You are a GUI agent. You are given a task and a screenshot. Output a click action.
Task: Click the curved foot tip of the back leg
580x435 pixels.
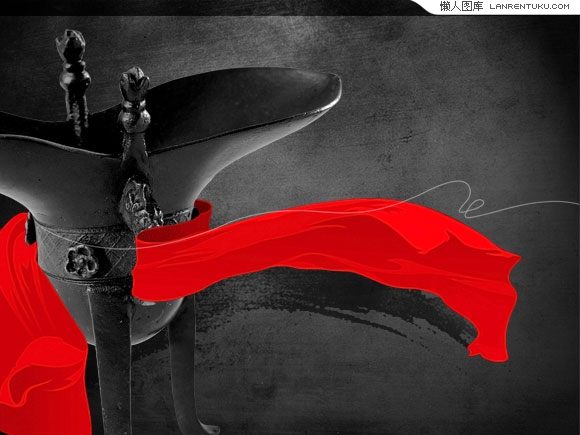click(209, 427)
